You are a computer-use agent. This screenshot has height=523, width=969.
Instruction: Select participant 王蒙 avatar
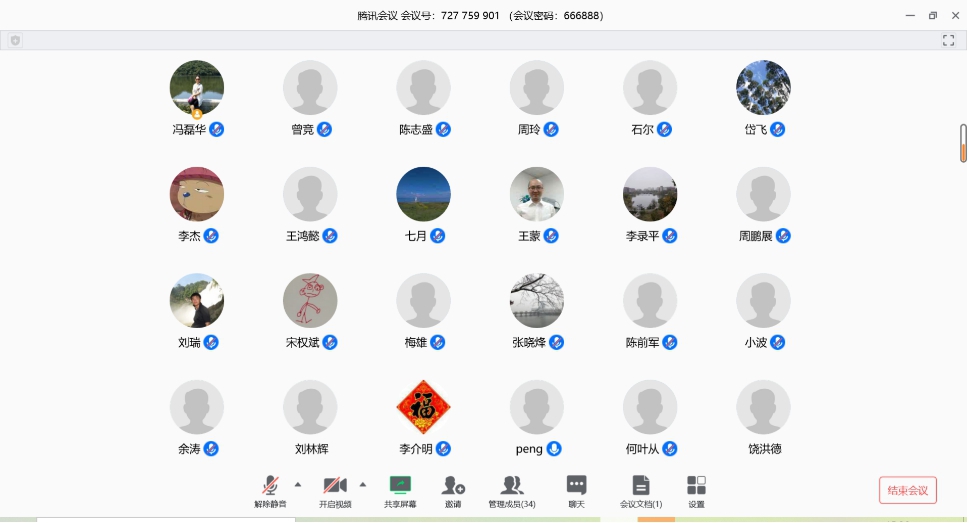pos(536,194)
